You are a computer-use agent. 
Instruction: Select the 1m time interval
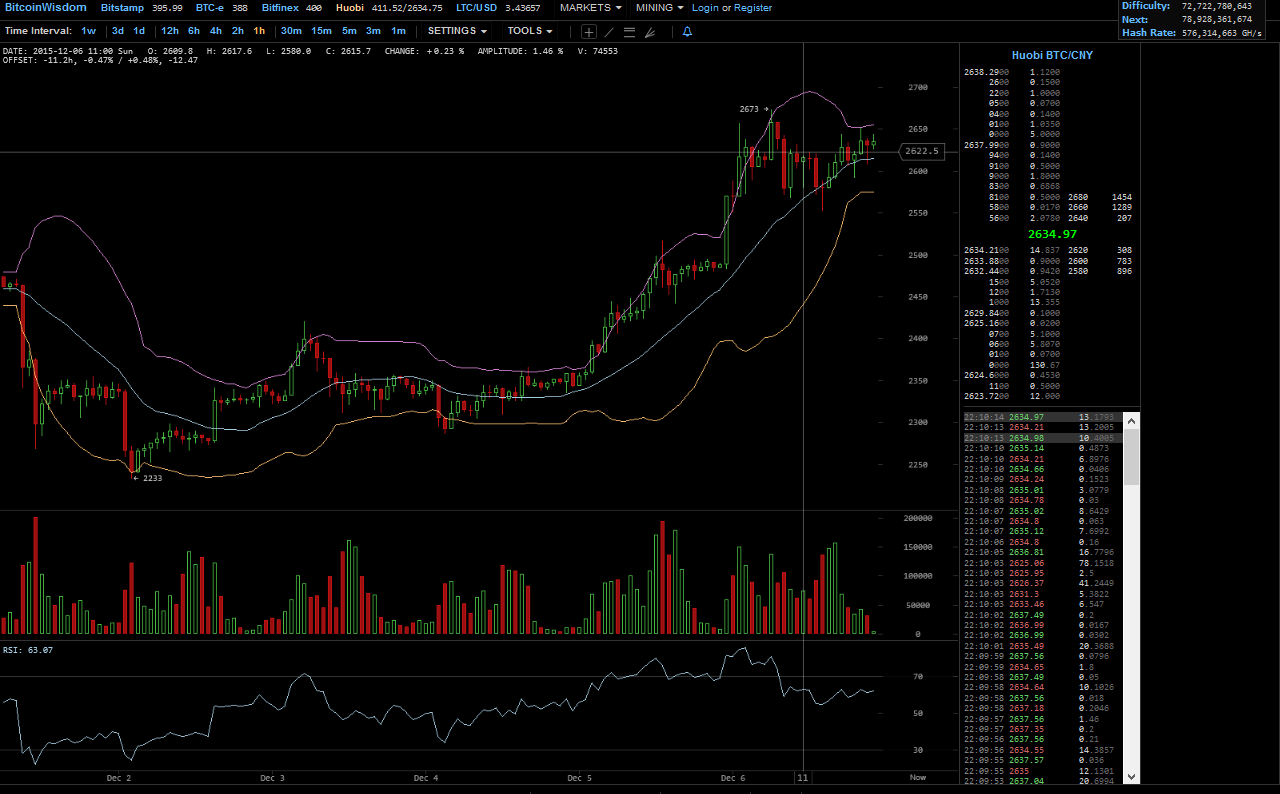point(398,31)
